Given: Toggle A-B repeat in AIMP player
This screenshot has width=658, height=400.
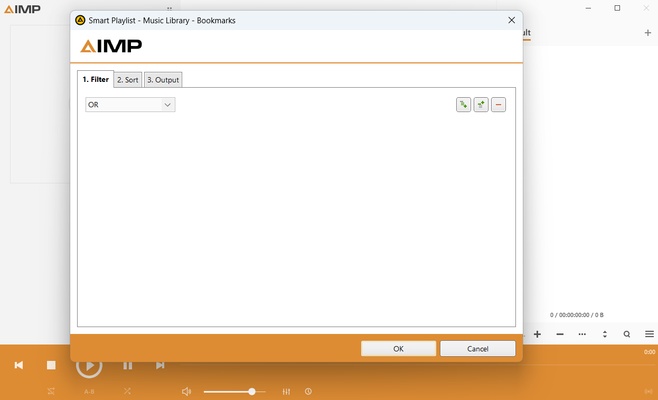Looking at the screenshot, I should coord(89,392).
